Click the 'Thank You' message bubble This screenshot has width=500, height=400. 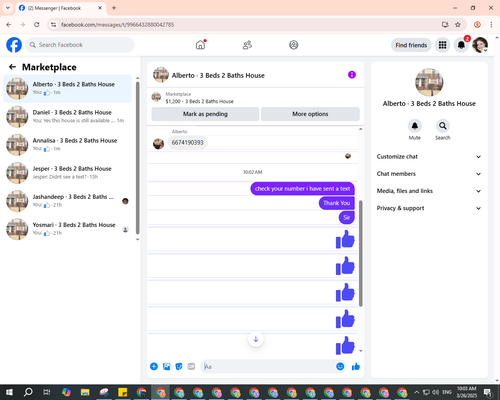[x=337, y=203]
